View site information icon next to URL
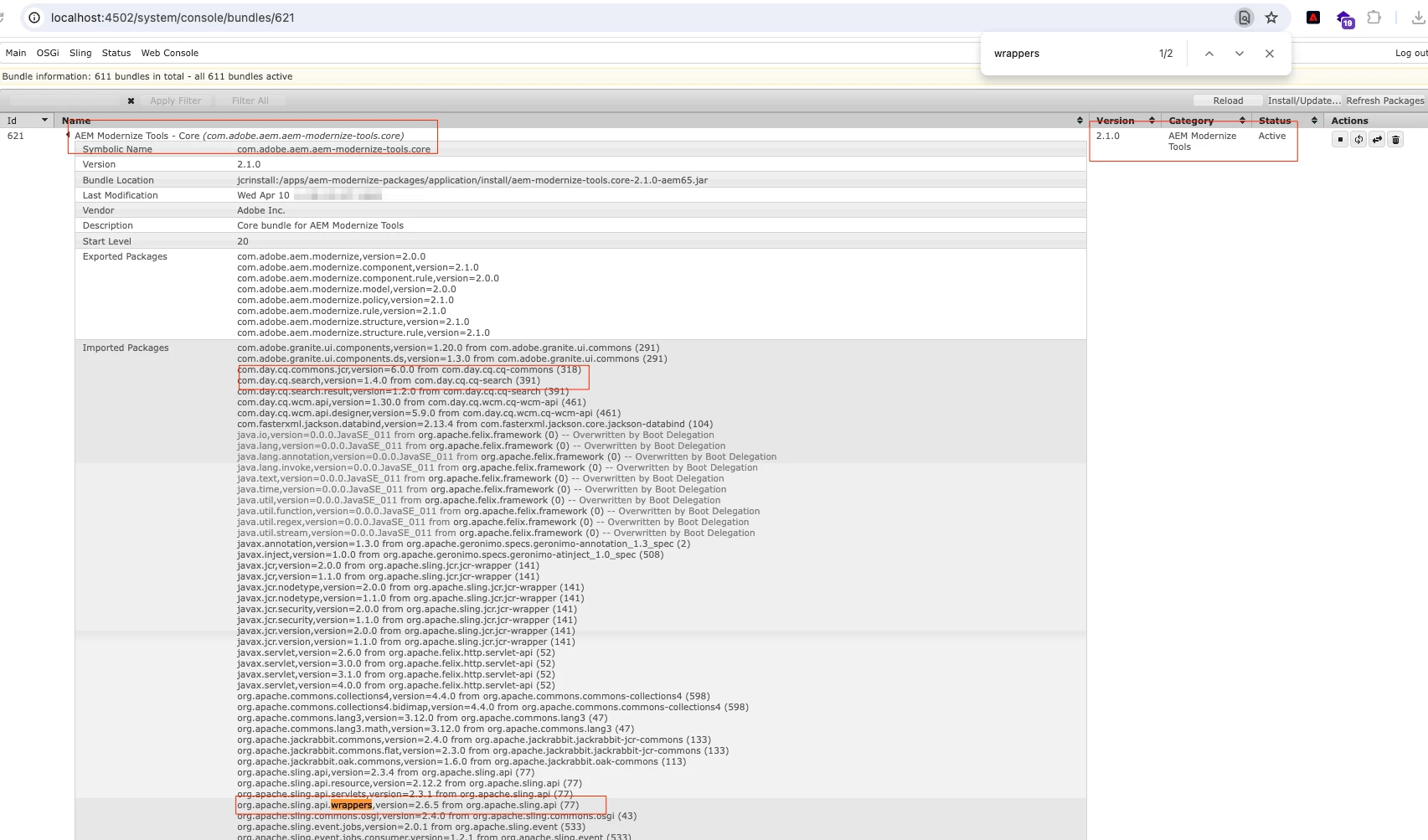 [x=34, y=18]
